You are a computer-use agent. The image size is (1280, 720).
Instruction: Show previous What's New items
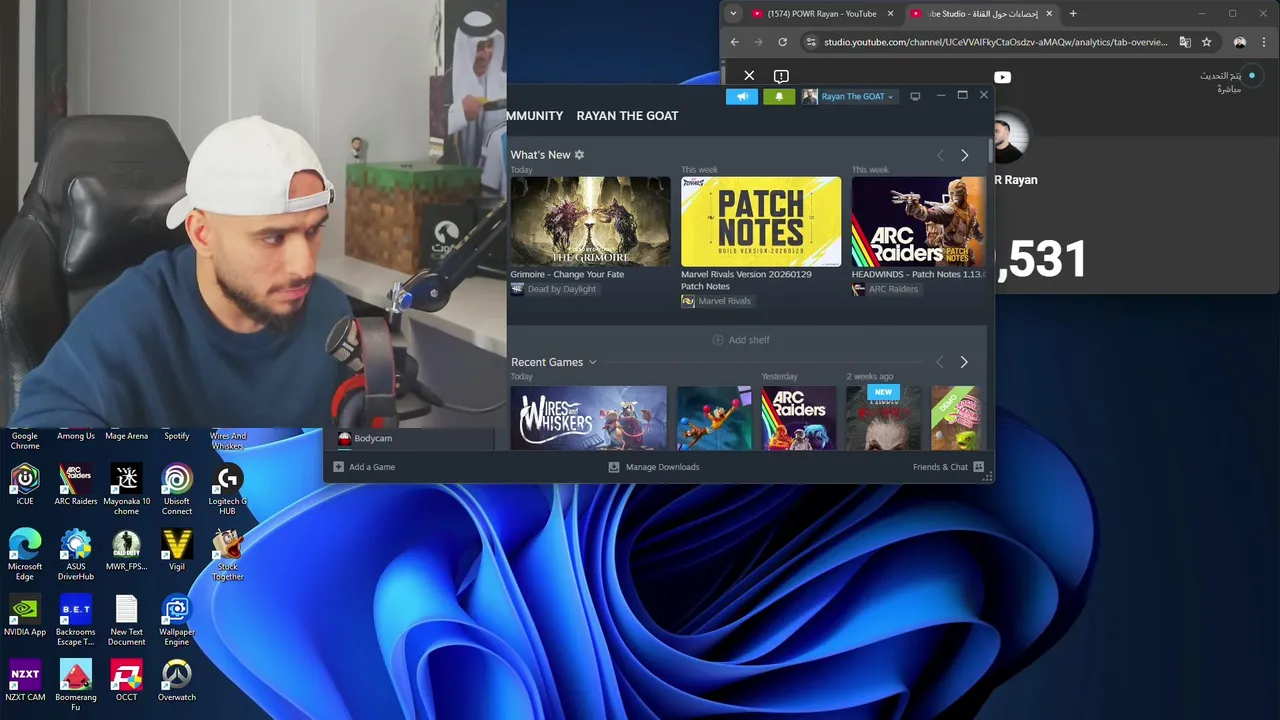coord(940,156)
